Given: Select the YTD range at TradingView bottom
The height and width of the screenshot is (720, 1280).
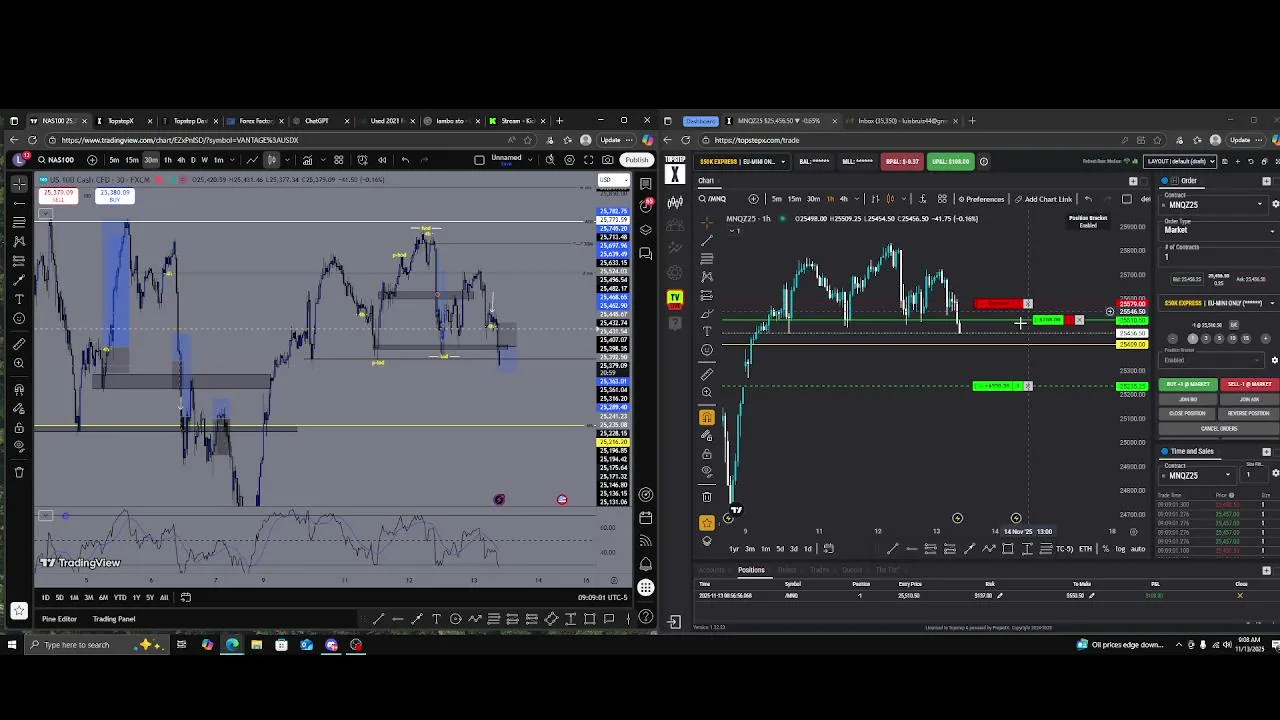Looking at the screenshot, I should (120, 597).
